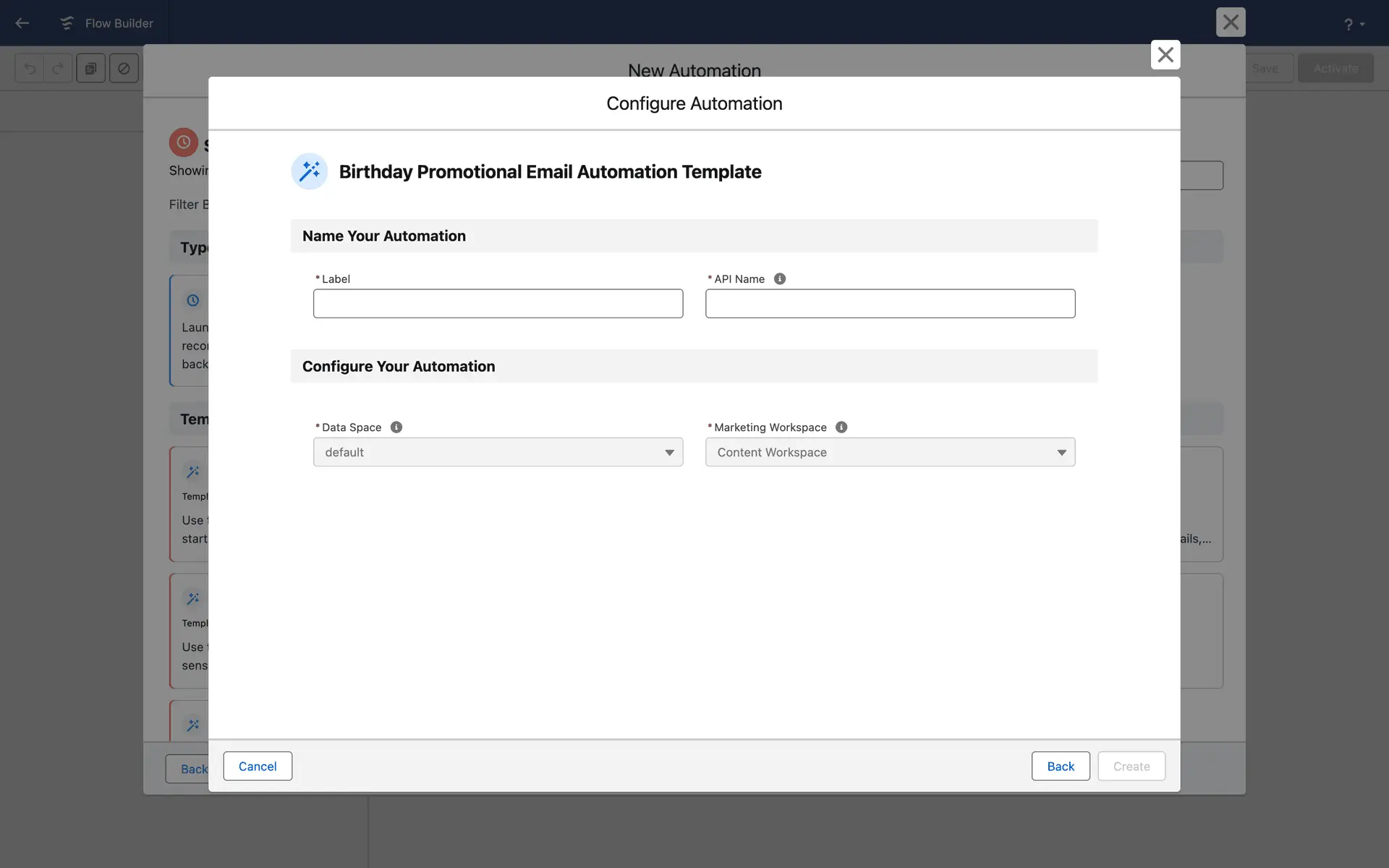The height and width of the screenshot is (868, 1389).
Task: Click the copy icon in toolbar
Action: (91, 69)
